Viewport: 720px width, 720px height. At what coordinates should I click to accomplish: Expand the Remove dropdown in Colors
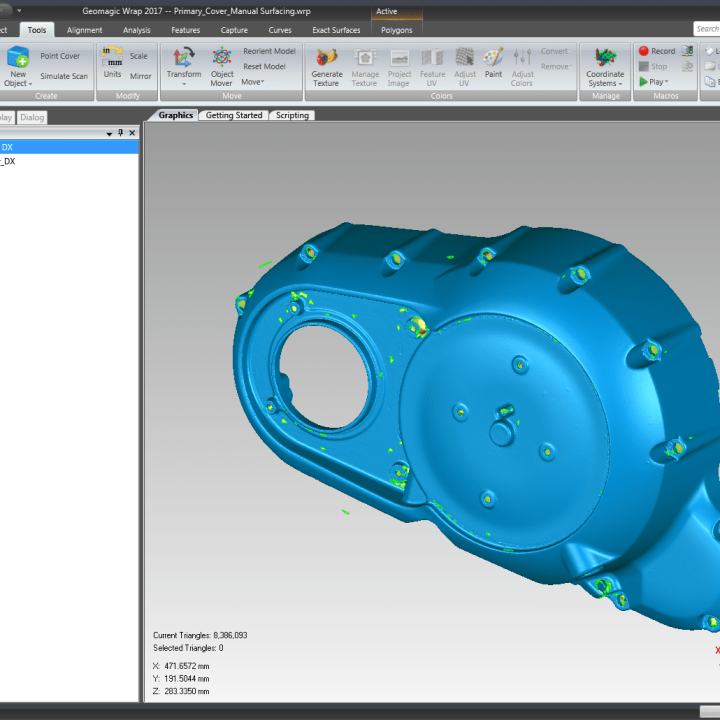click(556, 67)
